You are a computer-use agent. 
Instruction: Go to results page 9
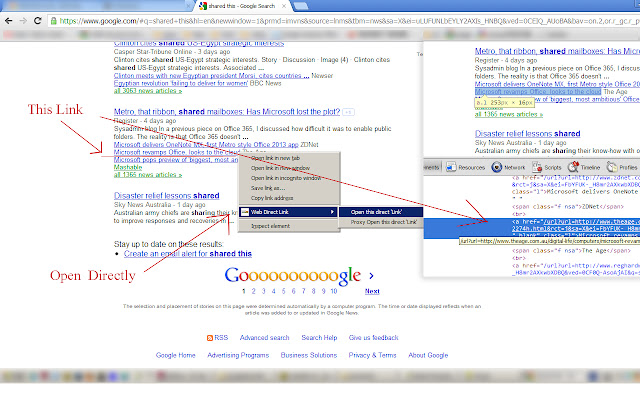point(323,291)
